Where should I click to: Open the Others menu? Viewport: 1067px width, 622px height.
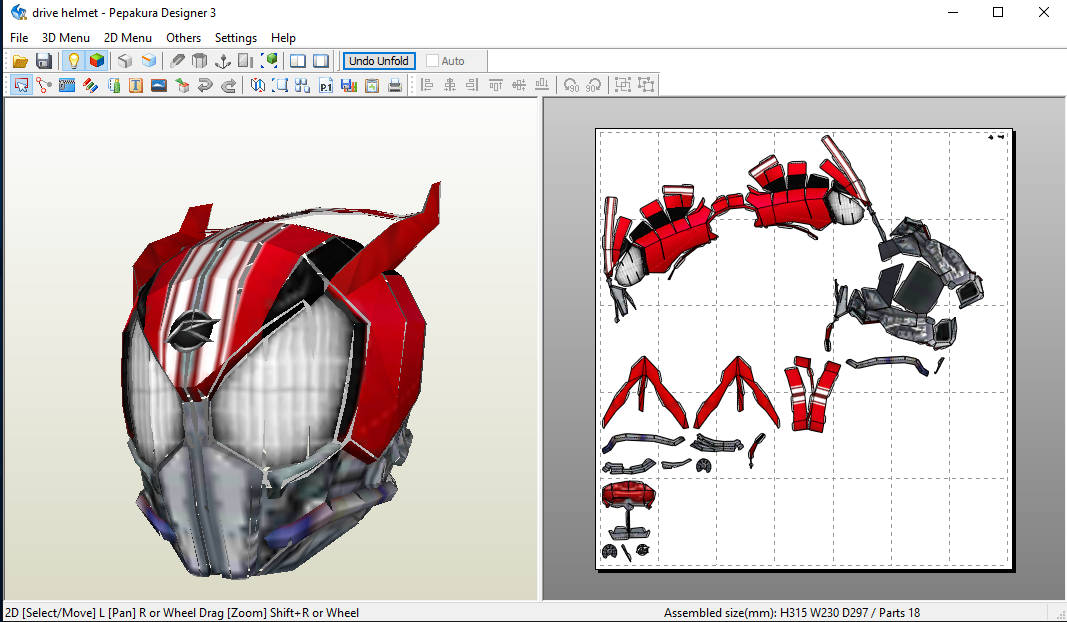pos(184,38)
